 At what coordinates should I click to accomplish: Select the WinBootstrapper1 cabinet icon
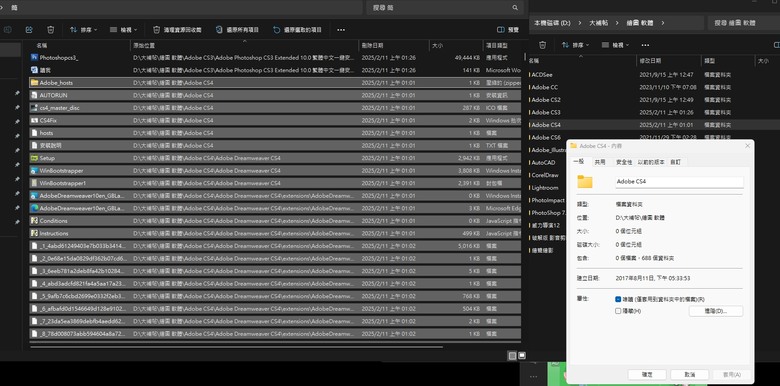[34, 183]
